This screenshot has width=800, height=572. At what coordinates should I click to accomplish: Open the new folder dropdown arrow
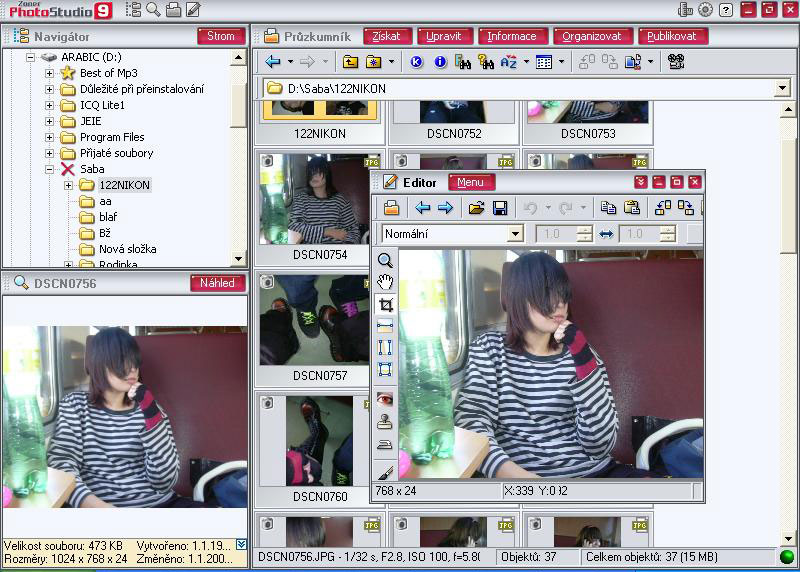point(391,62)
